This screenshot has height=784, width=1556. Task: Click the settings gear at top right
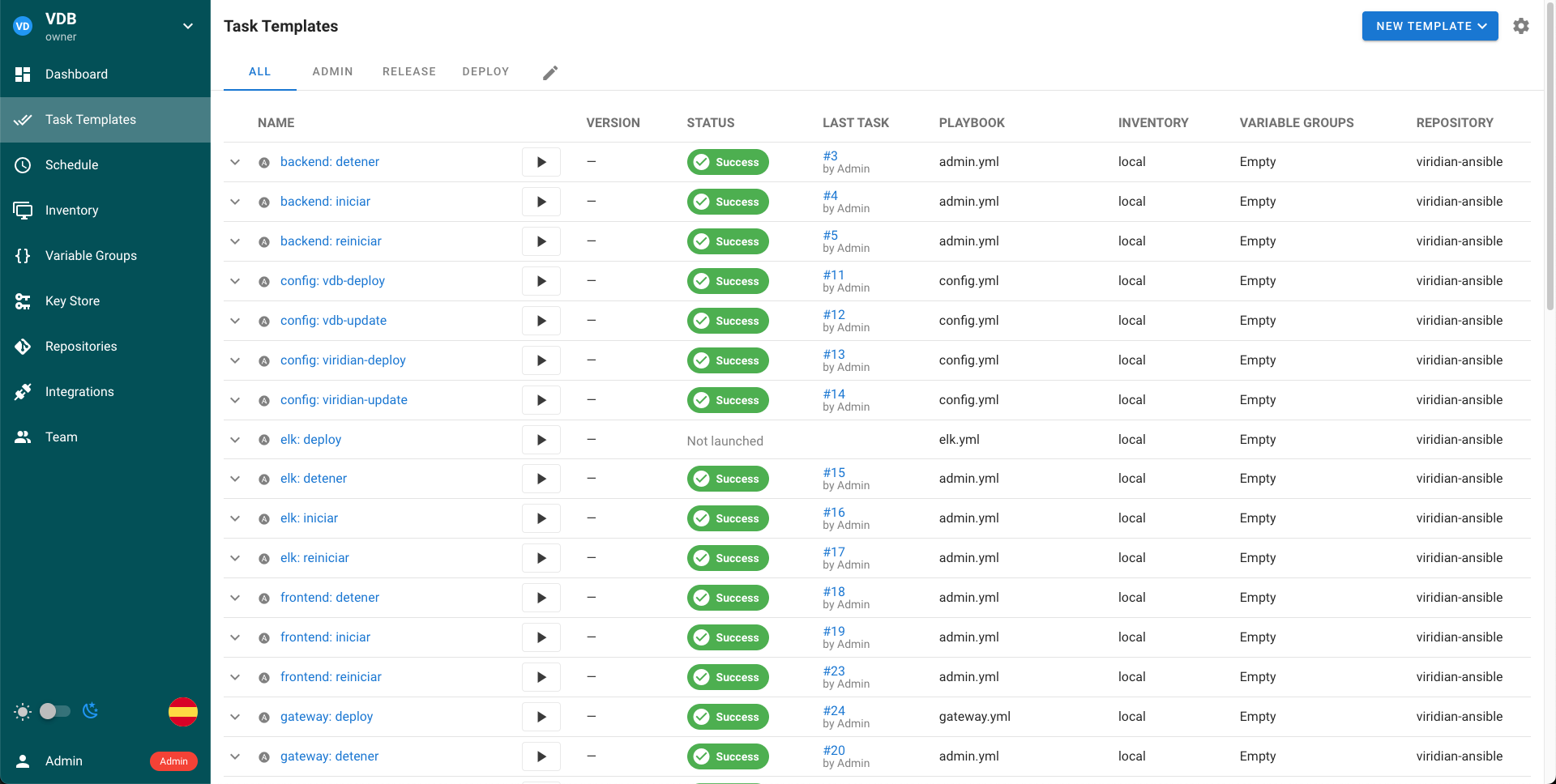(1521, 26)
